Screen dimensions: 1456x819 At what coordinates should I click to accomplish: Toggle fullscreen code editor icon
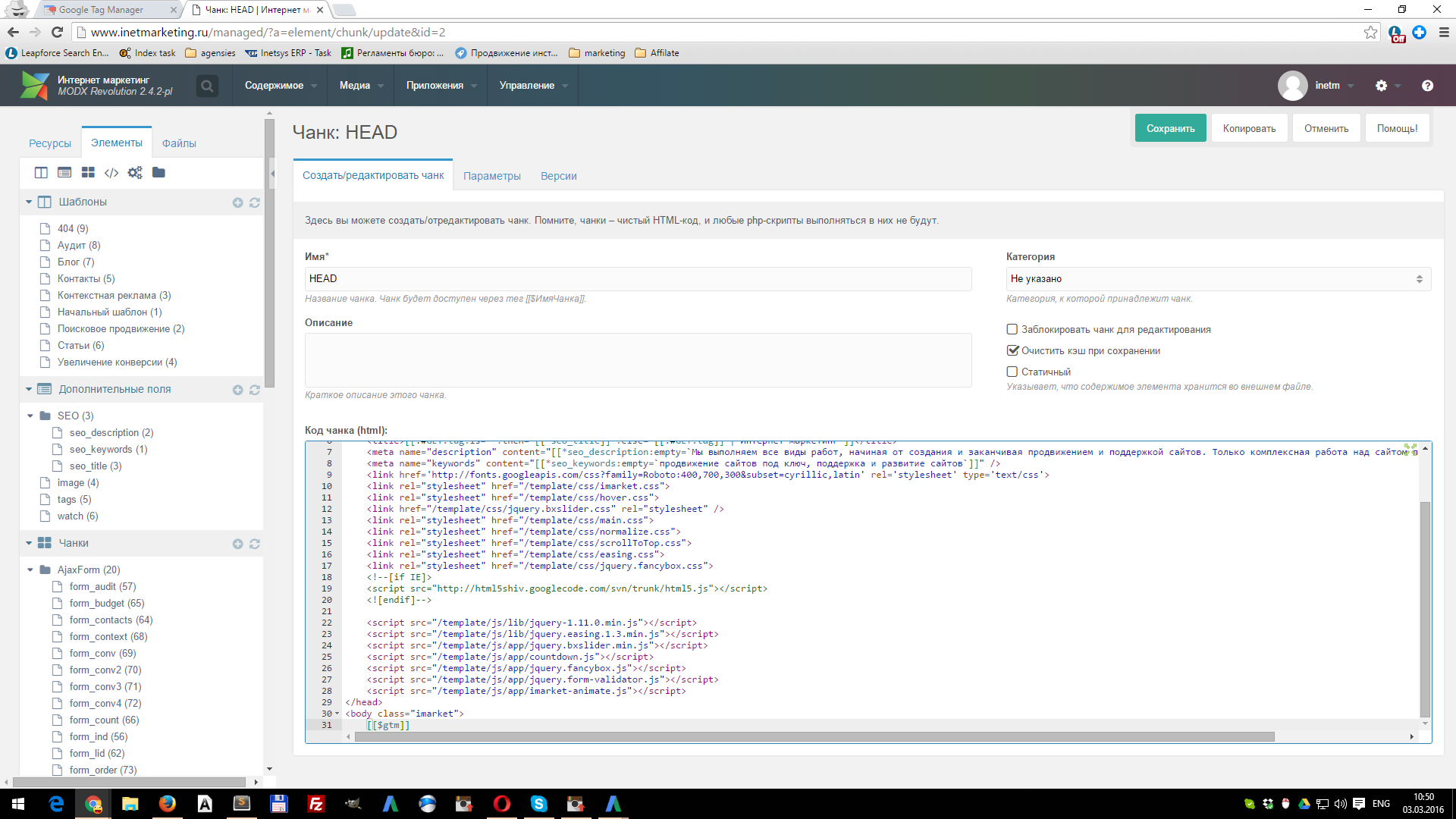click(x=1410, y=450)
